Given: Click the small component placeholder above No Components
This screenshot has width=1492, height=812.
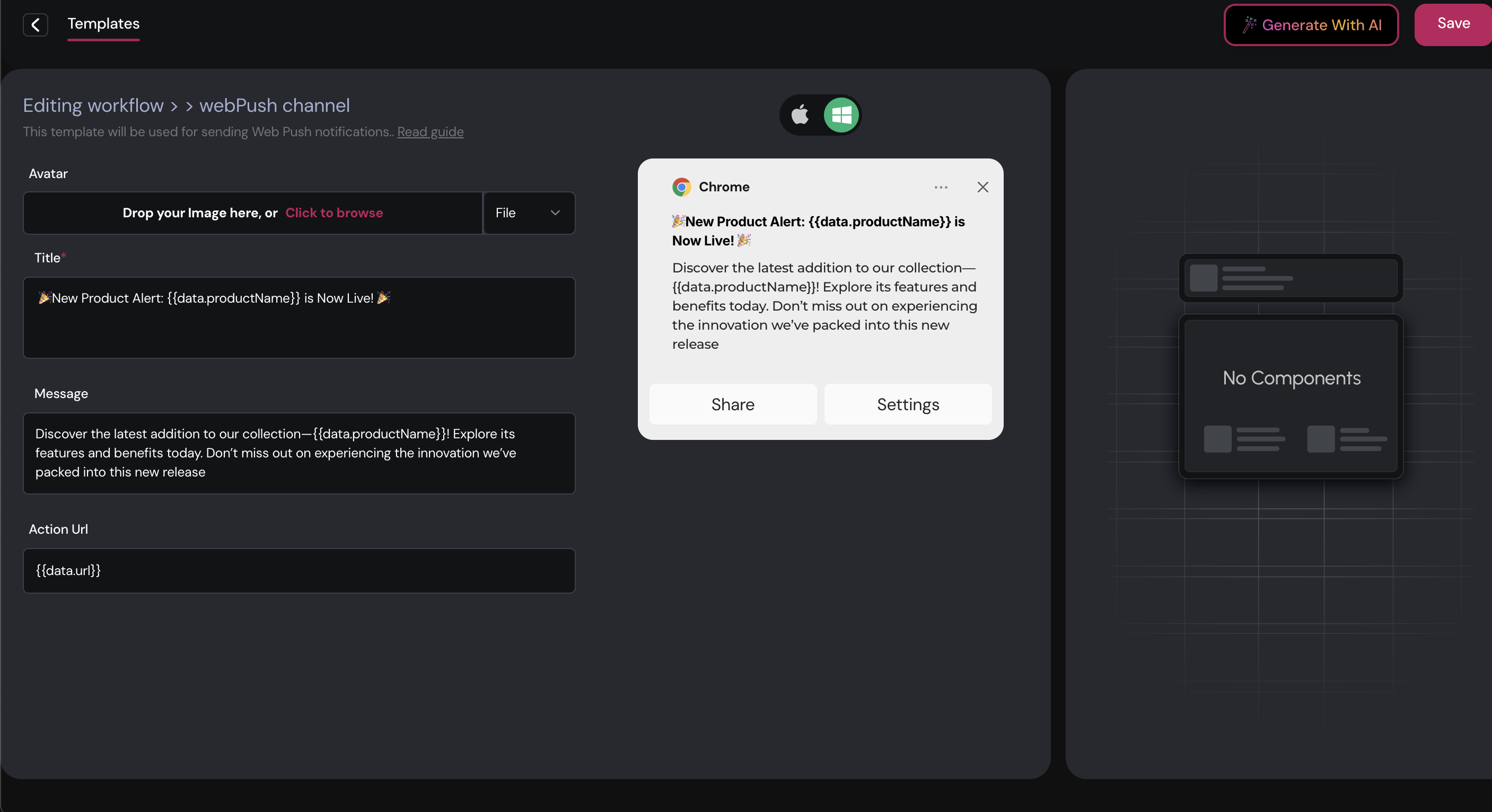Looking at the screenshot, I should [1291, 279].
